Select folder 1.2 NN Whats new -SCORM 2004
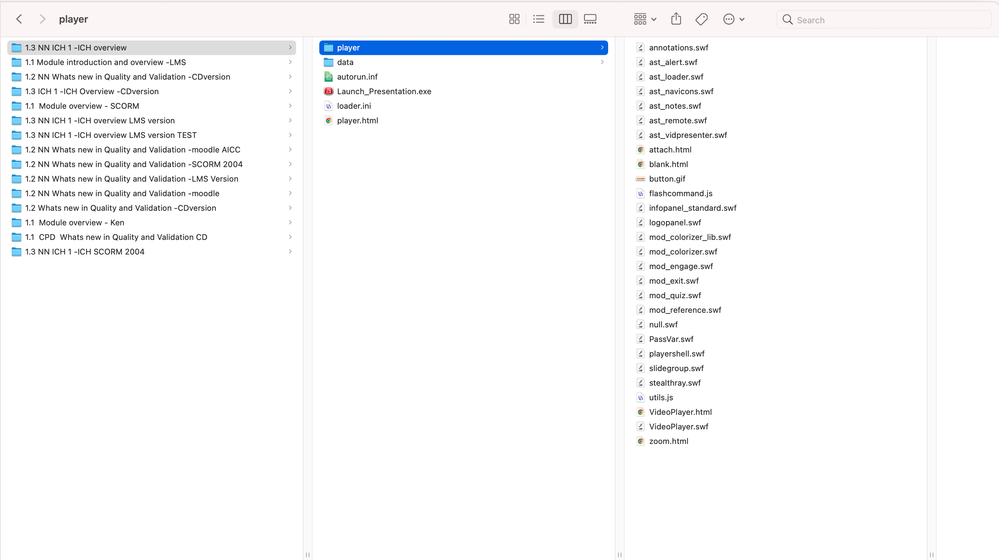 [x=152, y=164]
